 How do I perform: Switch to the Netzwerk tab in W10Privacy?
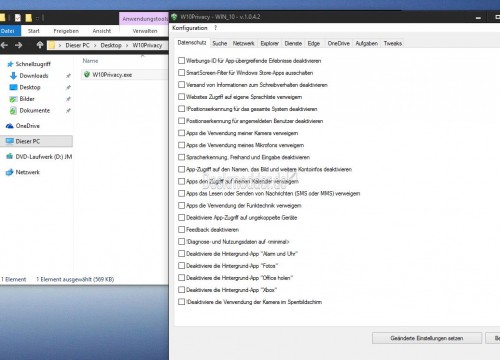(244, 43)
